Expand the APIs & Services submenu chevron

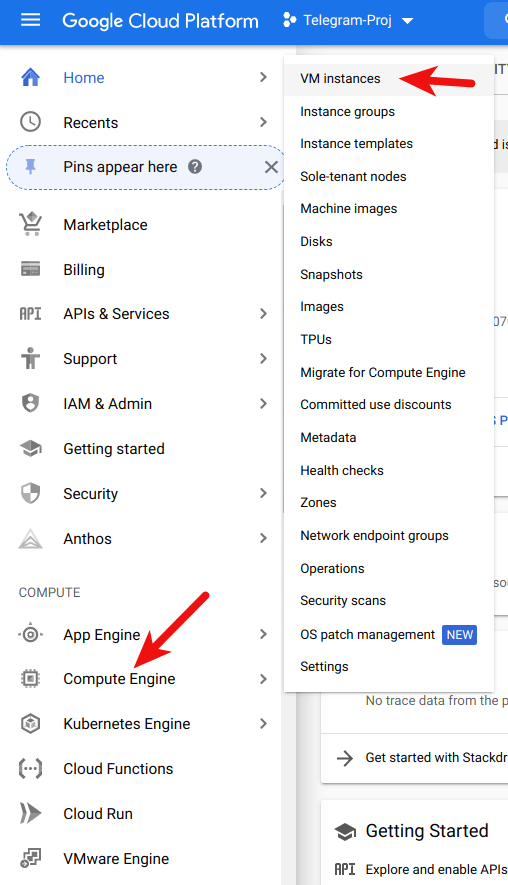(263, 314)
